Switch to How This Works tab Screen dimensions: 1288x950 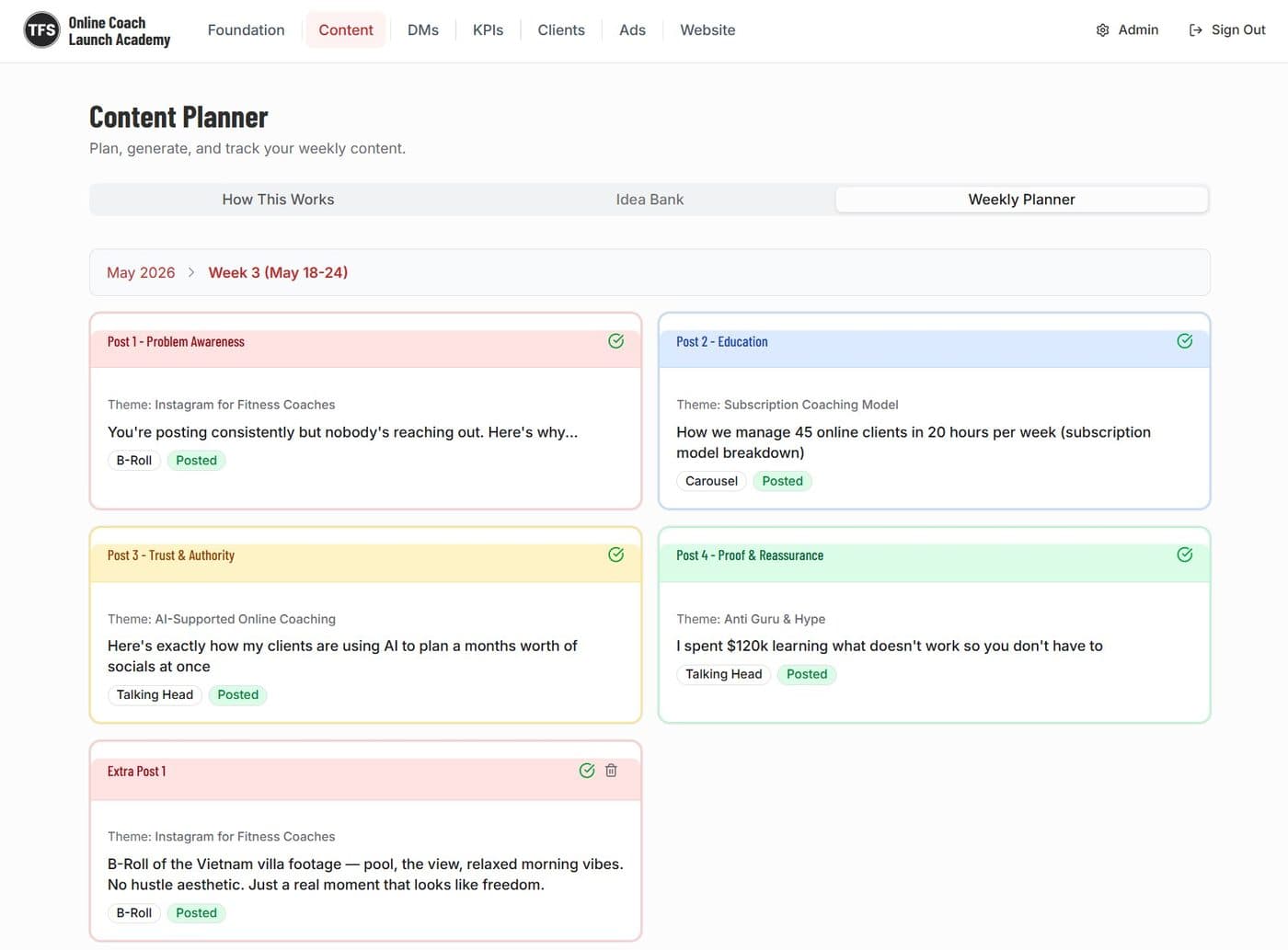278,200
